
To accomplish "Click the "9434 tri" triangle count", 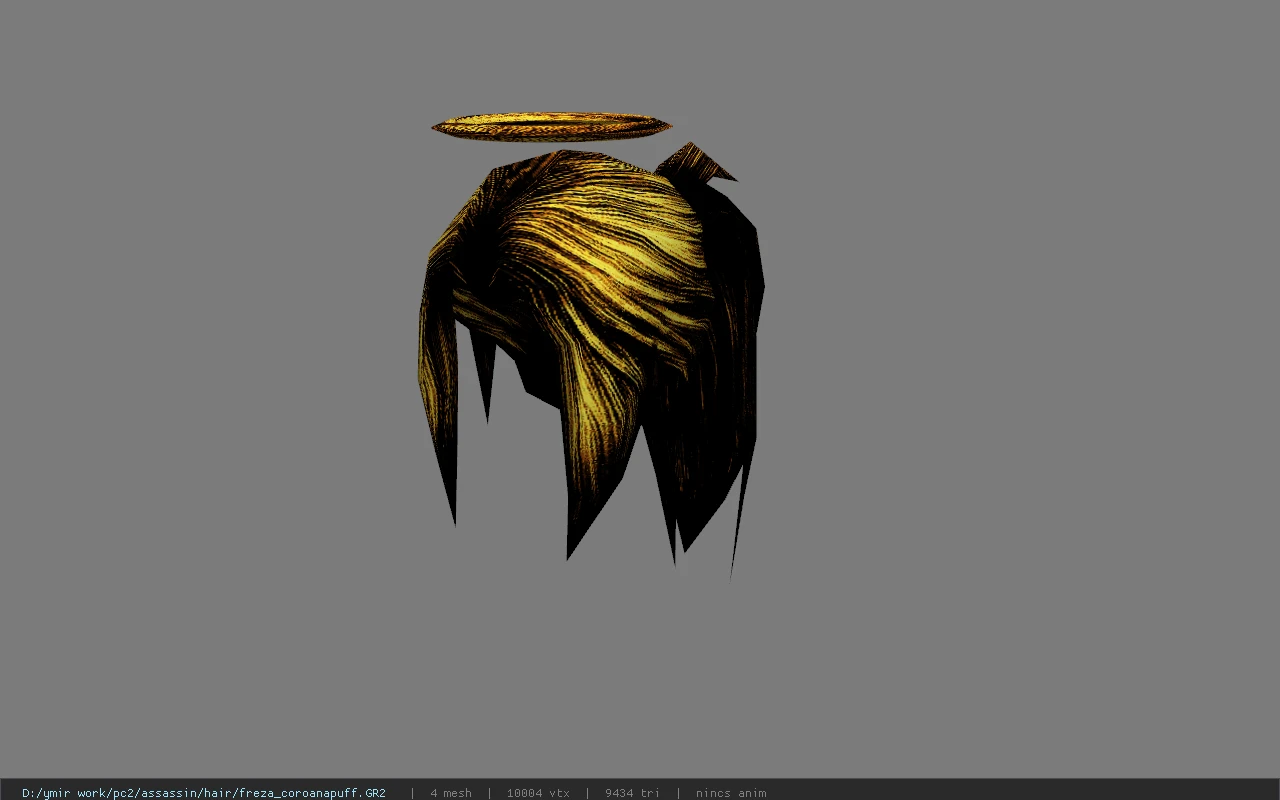I will coord(632,793).
